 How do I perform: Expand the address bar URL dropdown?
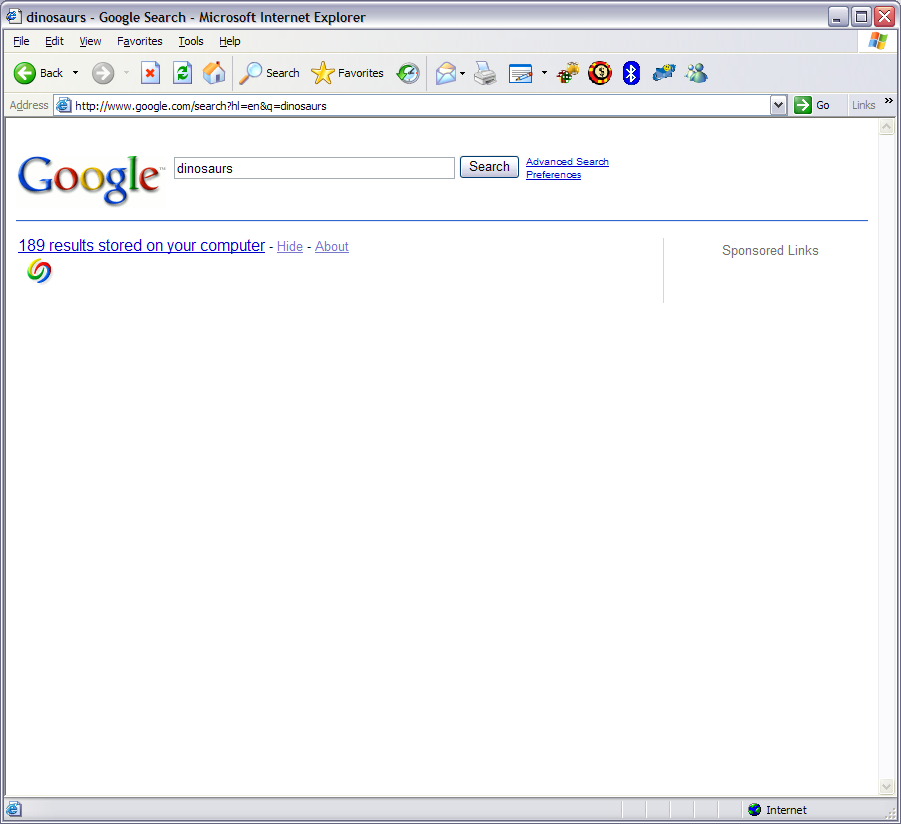(779, 105)
